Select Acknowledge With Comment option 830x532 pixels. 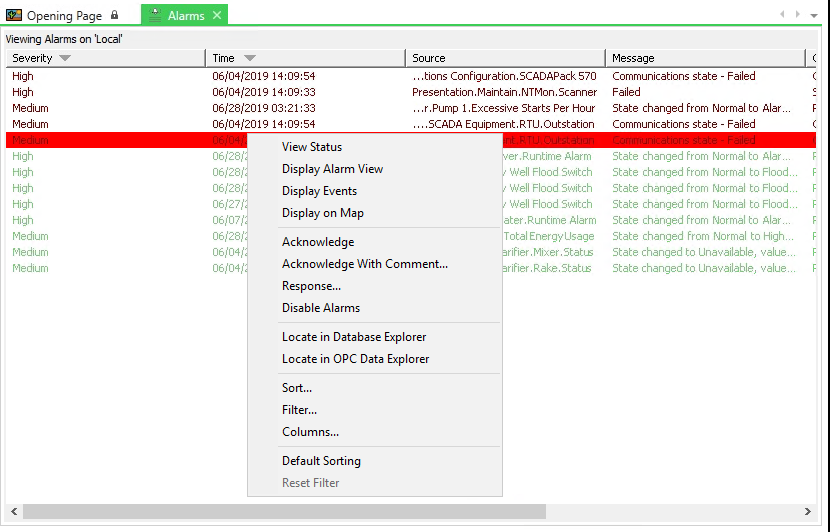(365, 264)
